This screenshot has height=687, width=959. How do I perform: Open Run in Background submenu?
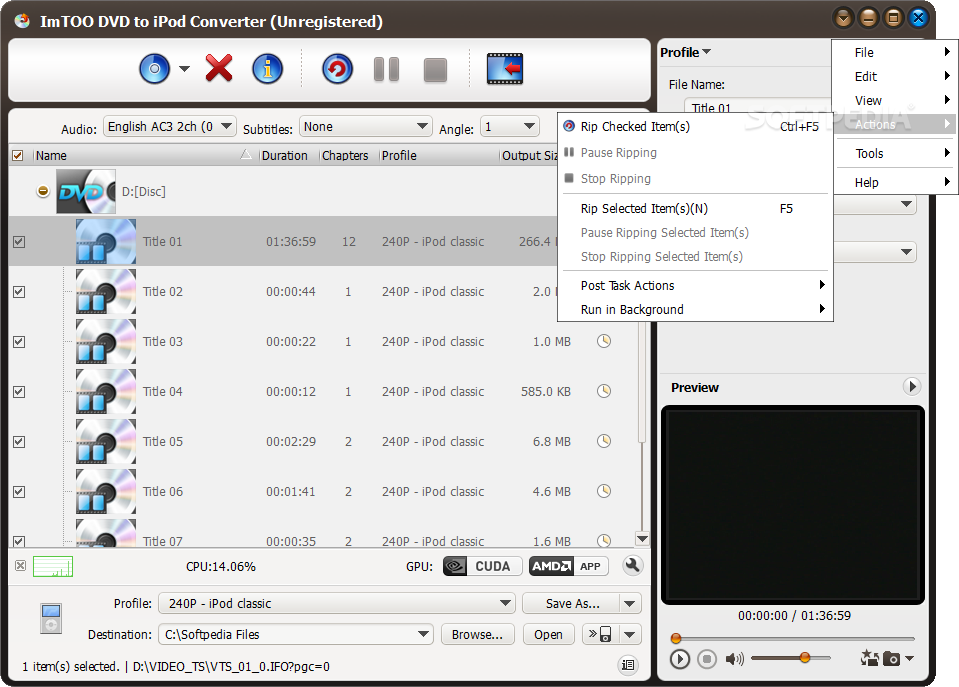[695, 310]
